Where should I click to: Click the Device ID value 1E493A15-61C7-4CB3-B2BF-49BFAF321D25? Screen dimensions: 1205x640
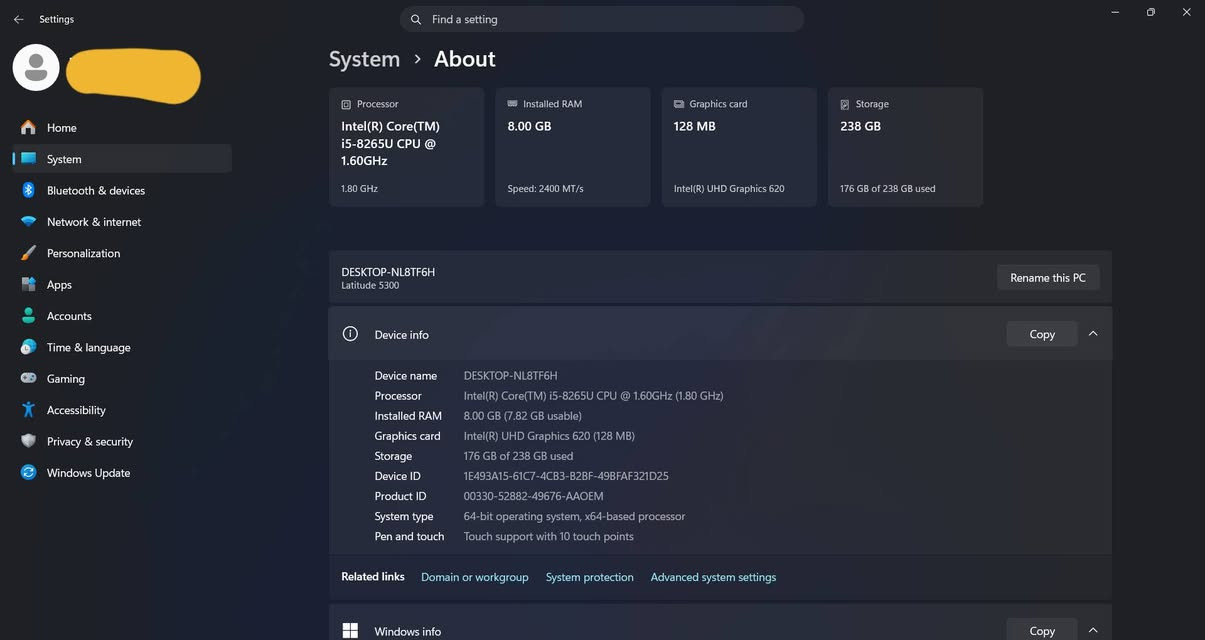click(x=566, y=476)
